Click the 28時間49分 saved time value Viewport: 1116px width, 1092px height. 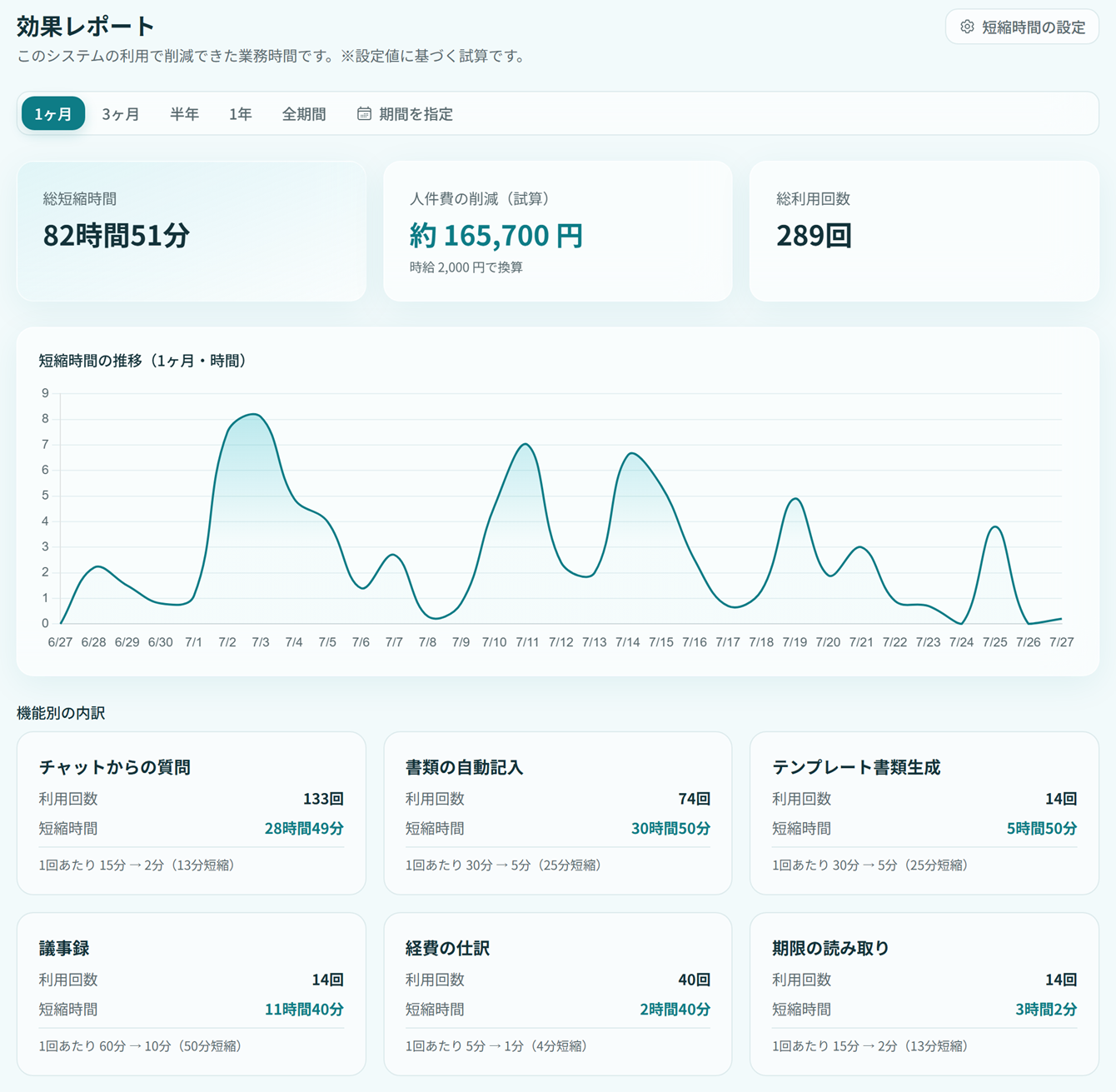(304, 829)
